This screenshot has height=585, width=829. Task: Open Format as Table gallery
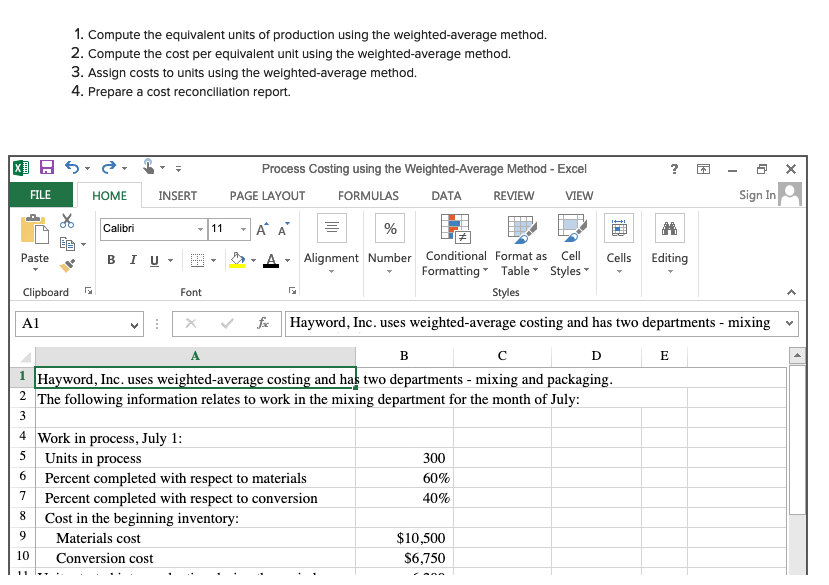point(521,245)
